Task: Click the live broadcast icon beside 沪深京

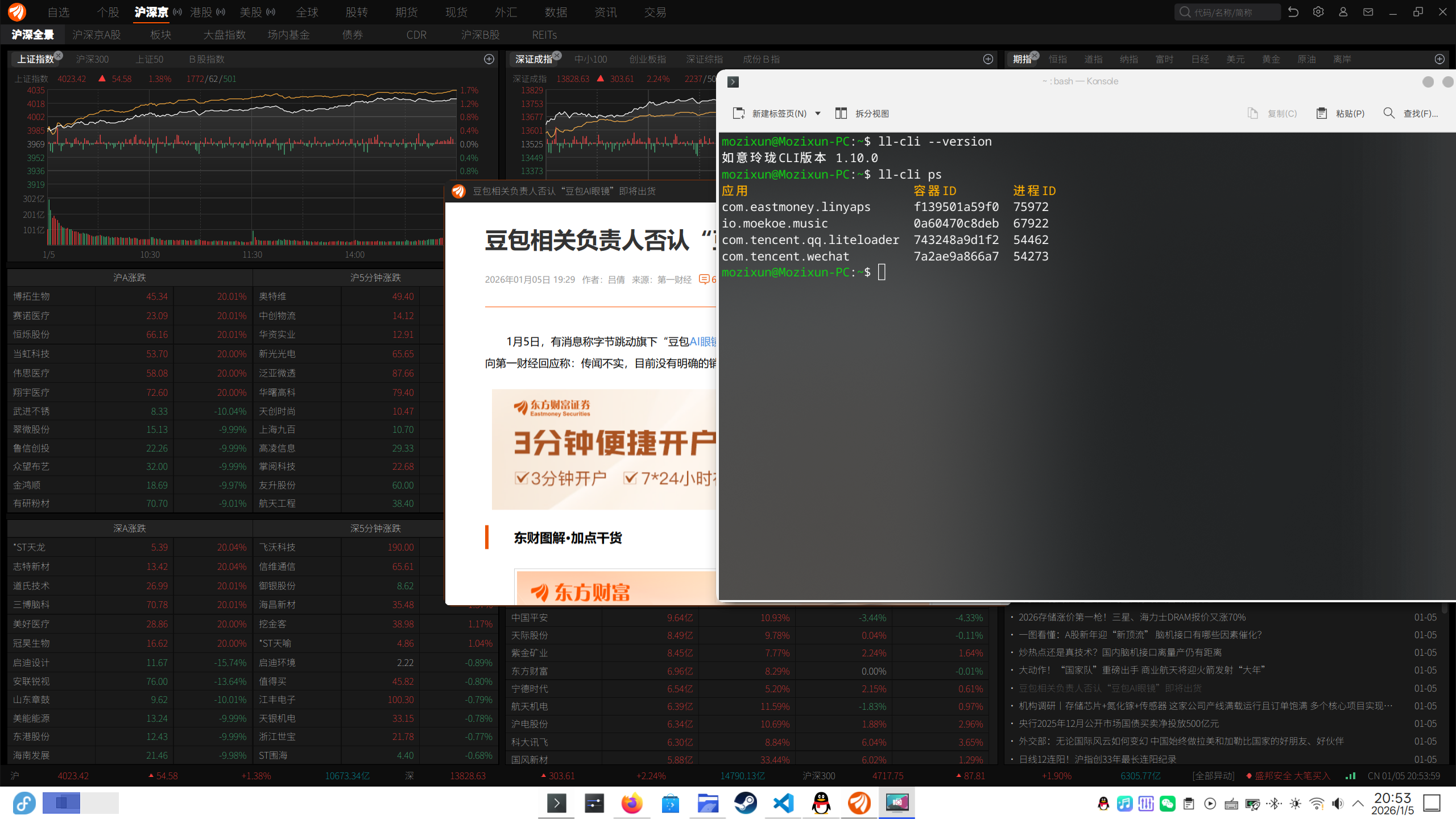Action: click(177, 12)
